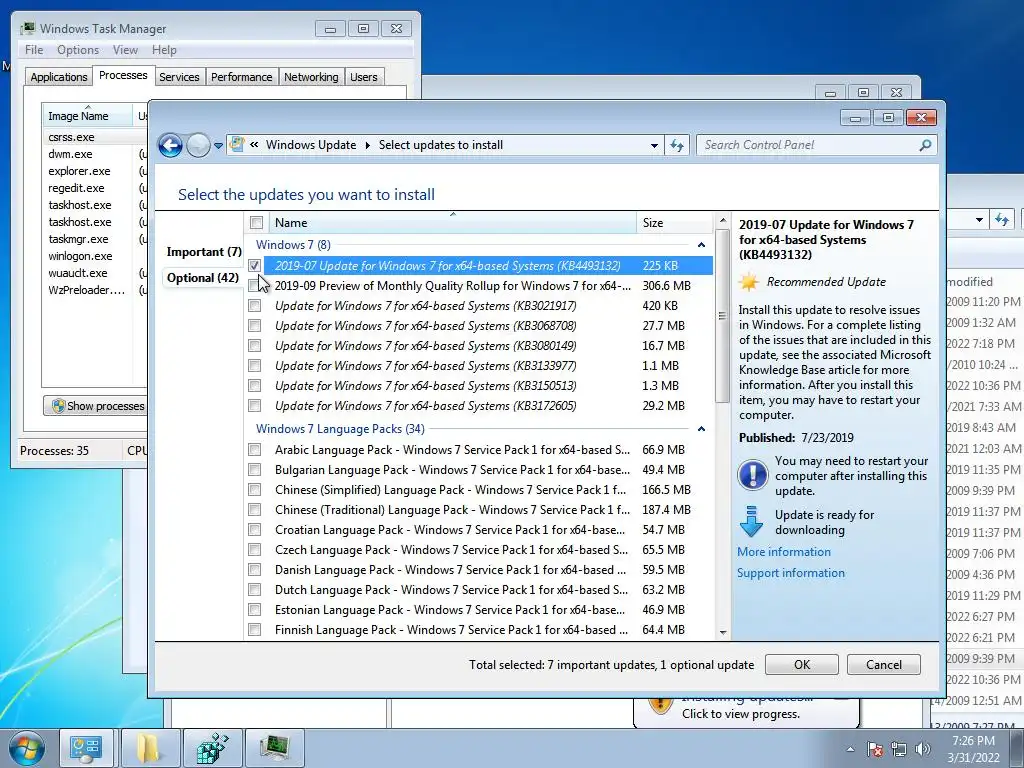Open File menu in Task Manager
This screenshot has height=768, width=1024.
34,50
